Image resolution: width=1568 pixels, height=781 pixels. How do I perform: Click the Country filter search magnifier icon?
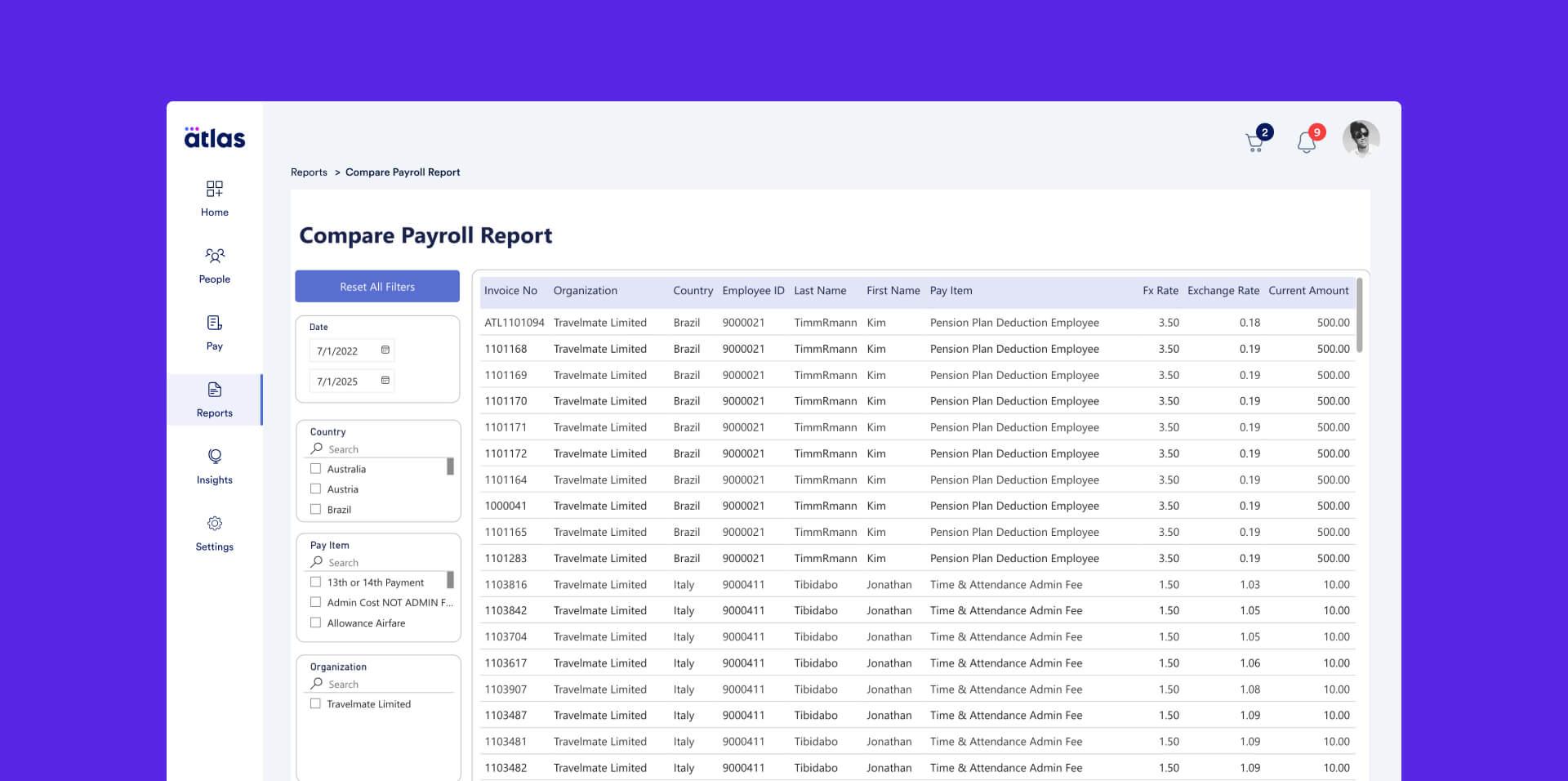317,449
